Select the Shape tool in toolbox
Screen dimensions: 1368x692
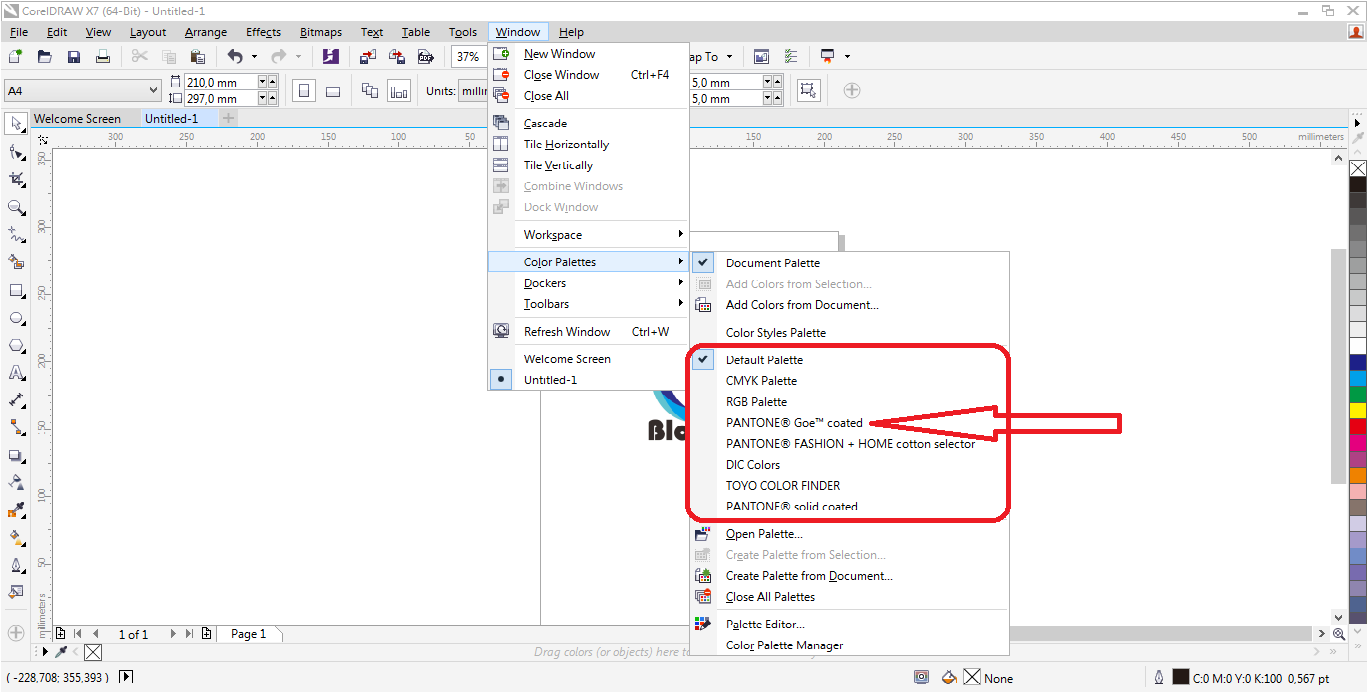pos(16,152)
